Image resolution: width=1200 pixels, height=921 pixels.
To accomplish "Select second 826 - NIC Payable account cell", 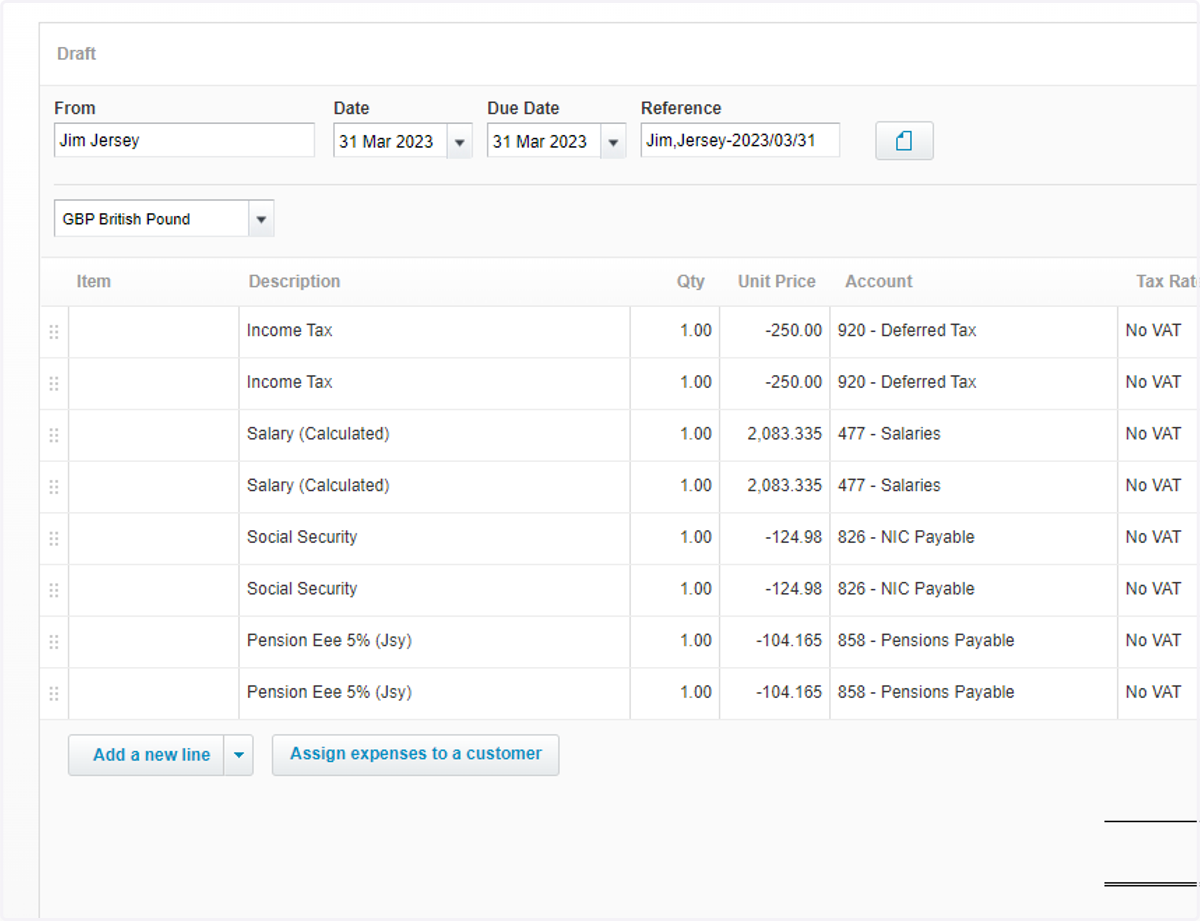I will [x=973, y=589].
